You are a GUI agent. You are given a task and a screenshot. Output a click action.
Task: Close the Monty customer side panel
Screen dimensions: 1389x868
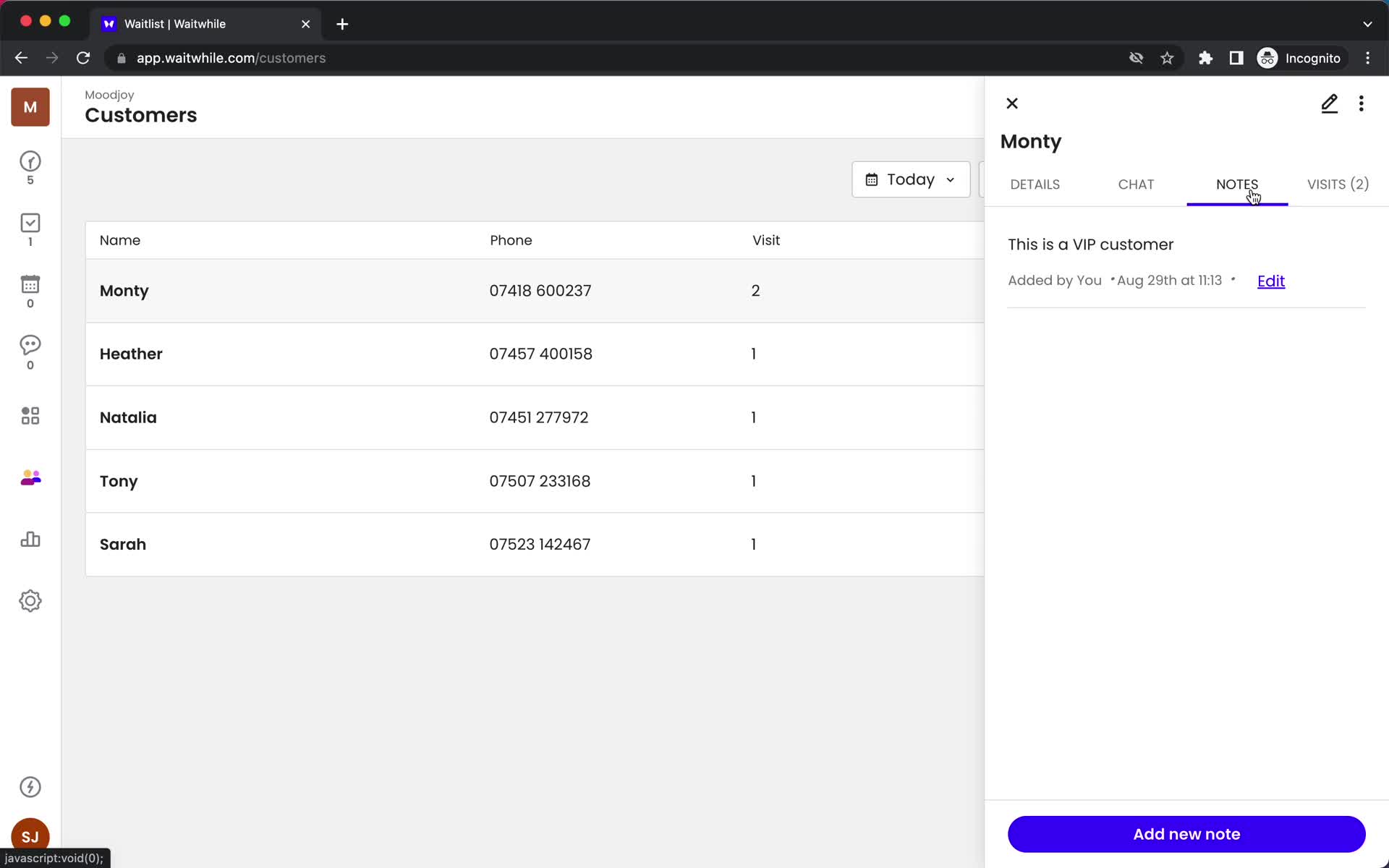[1011, 103]
